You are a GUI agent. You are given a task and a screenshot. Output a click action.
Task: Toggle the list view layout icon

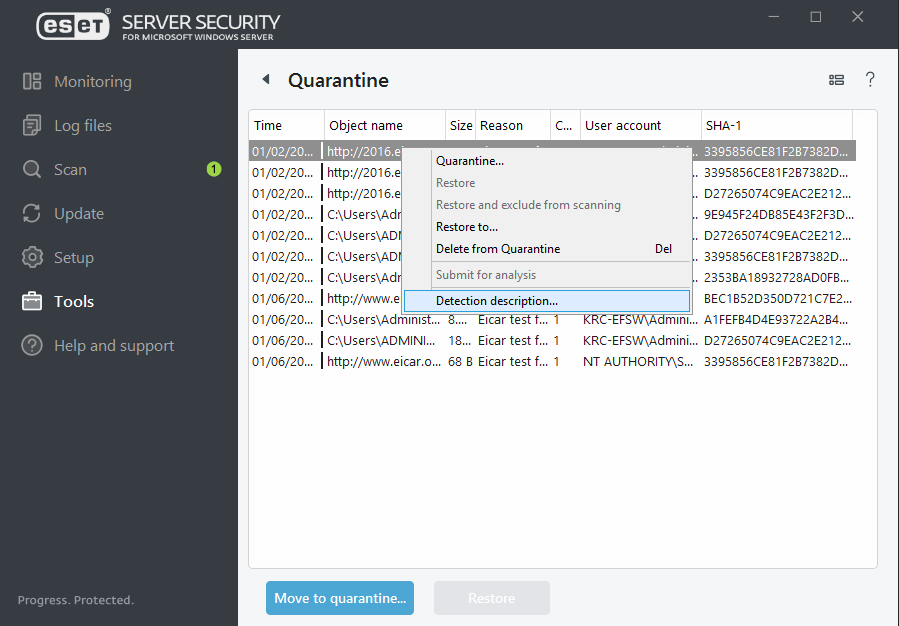tap(837, 80)
